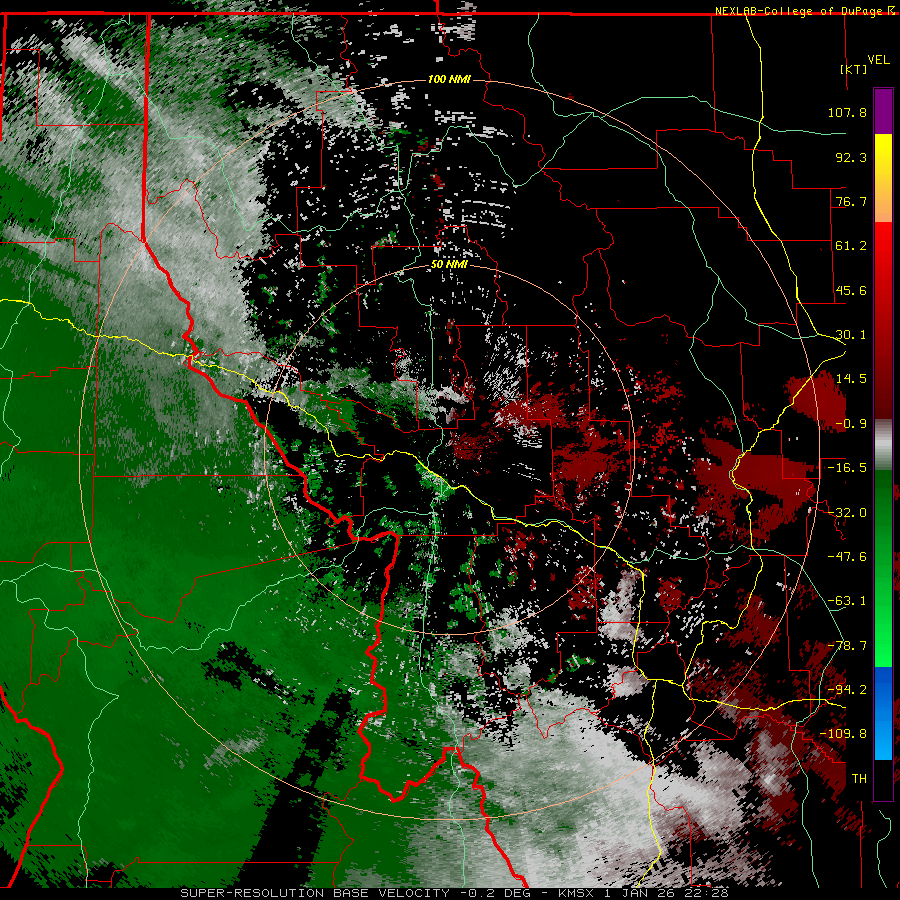Click the -109.8 value on the velocity scale

coord(843,734)
